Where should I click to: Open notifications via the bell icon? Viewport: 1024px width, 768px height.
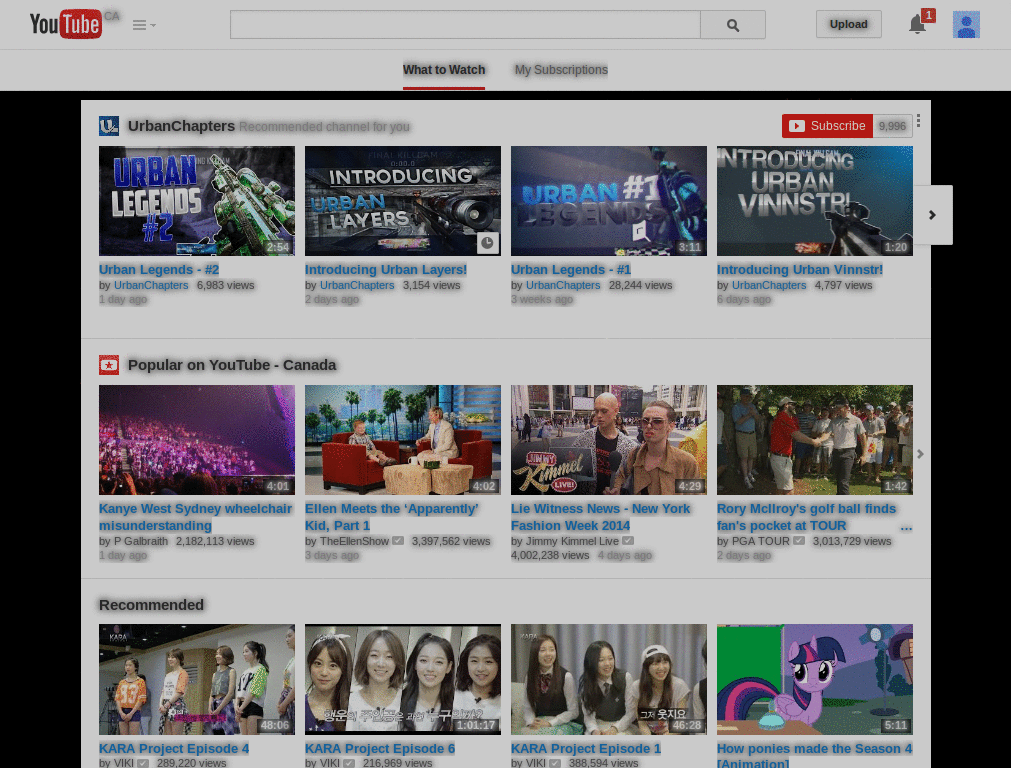(x=917, y=24)
